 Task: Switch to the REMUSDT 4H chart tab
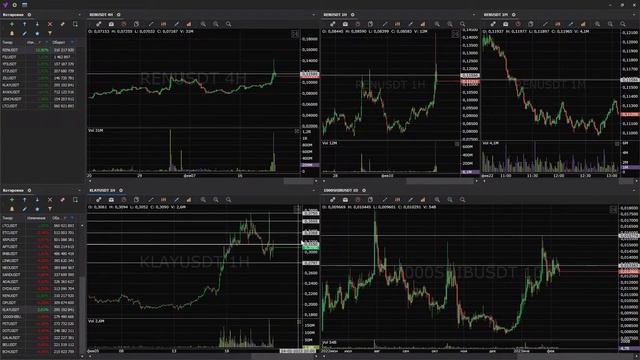(101, 15)
